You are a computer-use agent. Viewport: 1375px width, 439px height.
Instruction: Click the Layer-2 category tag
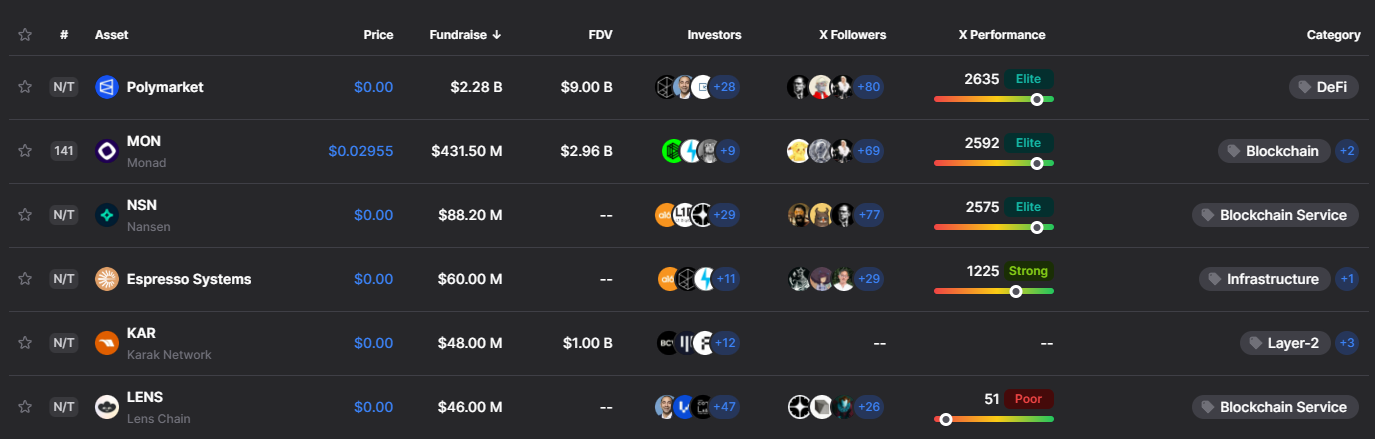tap(1284, 343)
